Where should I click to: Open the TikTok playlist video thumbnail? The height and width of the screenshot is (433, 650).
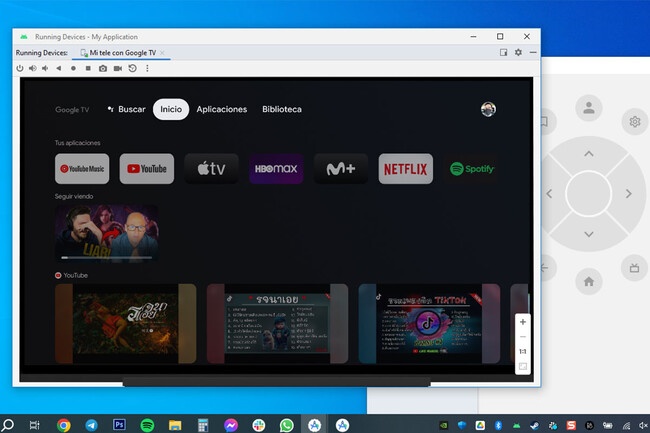(429, 324)
